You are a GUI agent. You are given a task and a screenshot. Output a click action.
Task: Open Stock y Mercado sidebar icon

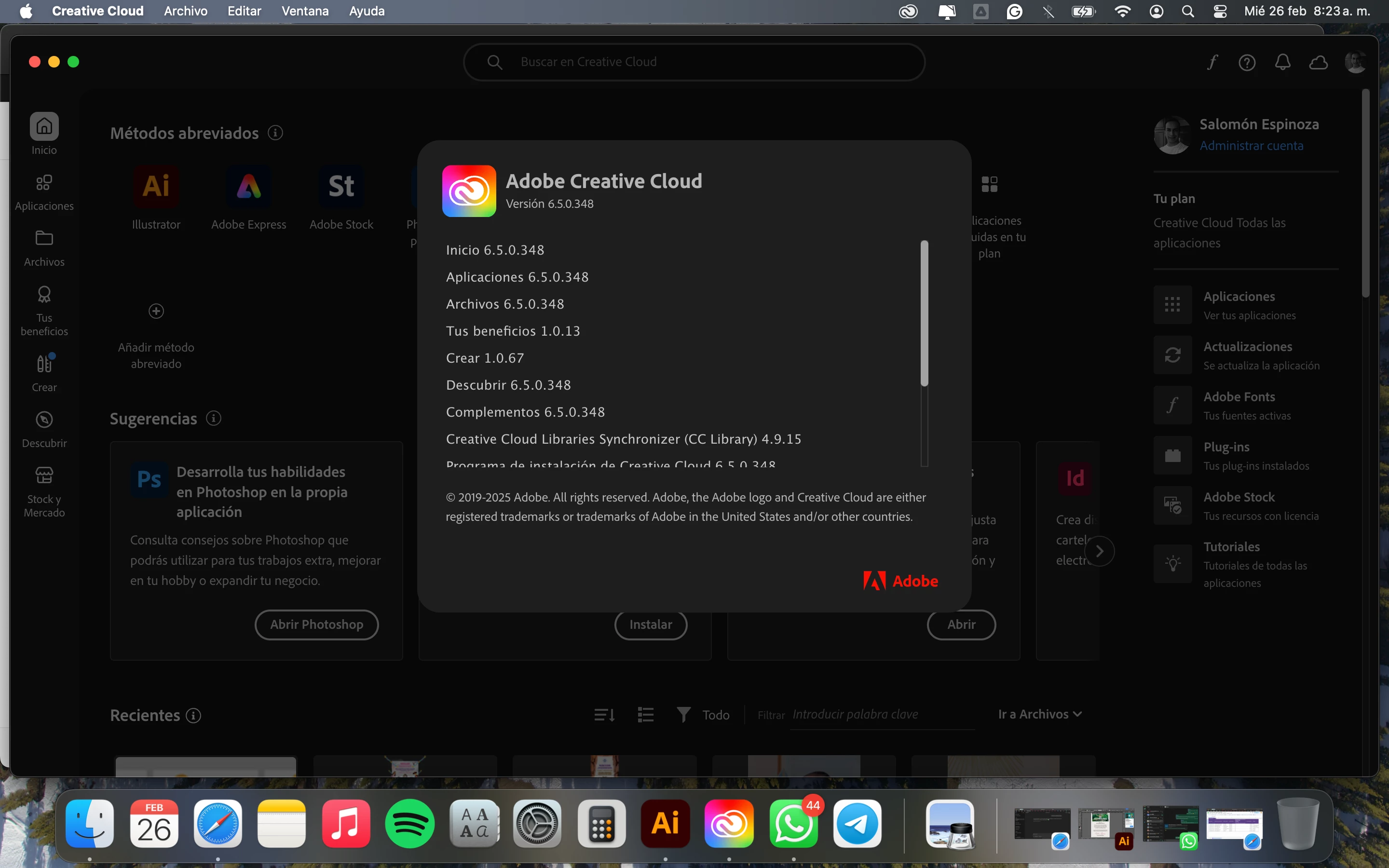[x=43, y=476]
